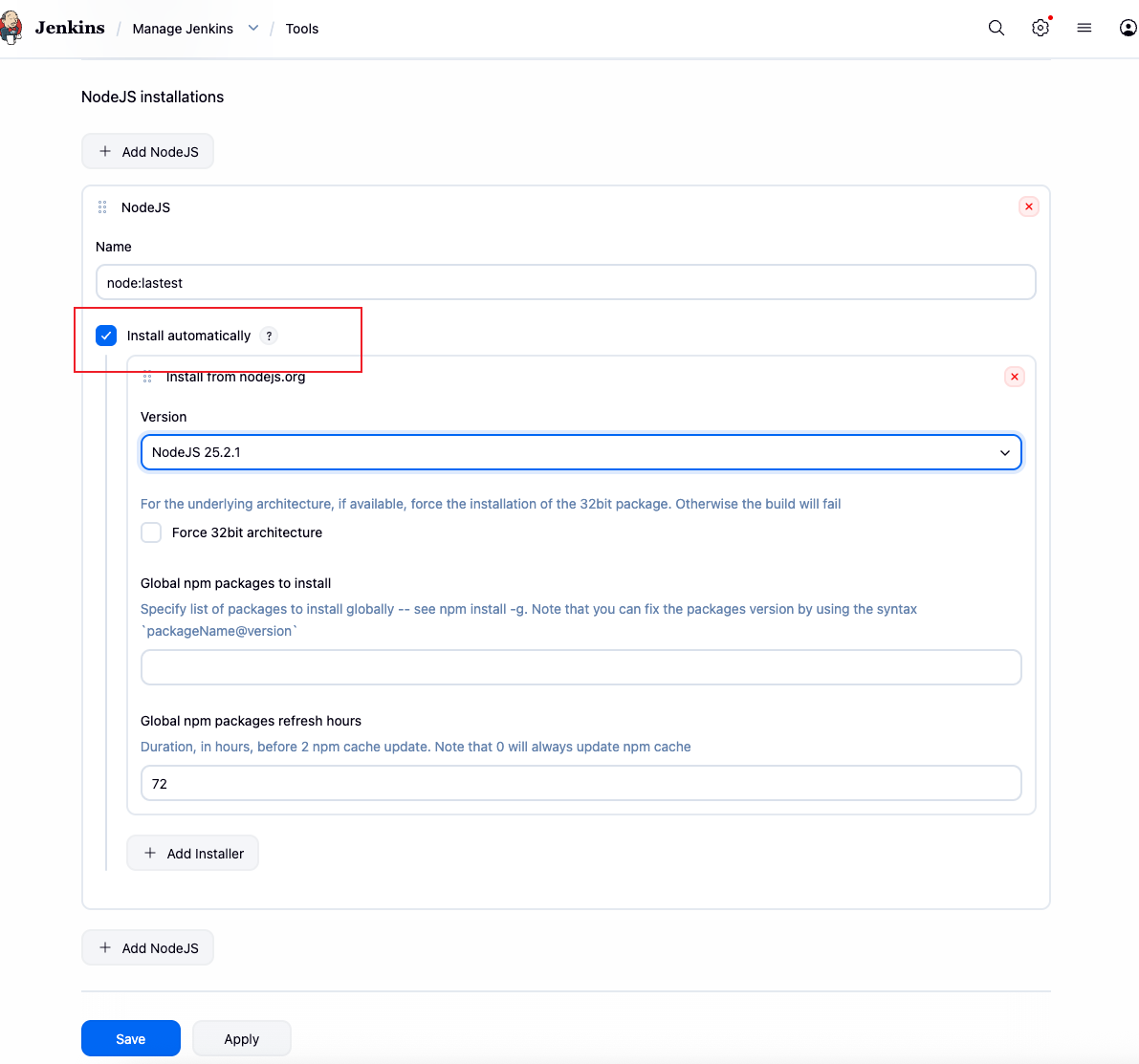The height and width of the screenshot is (1064, 1139).
Task: Click the NodeJS section title
Action: point(145,207)
